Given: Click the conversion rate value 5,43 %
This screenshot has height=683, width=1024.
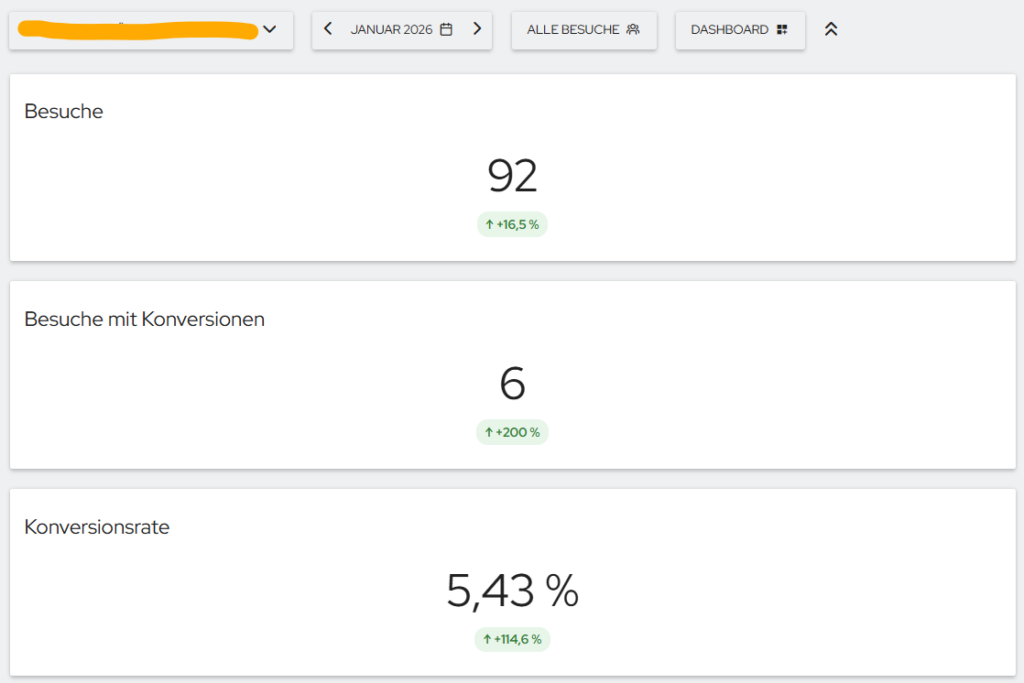Looking at the screenshot, I should pyautogui.click(x=513, y=591).
